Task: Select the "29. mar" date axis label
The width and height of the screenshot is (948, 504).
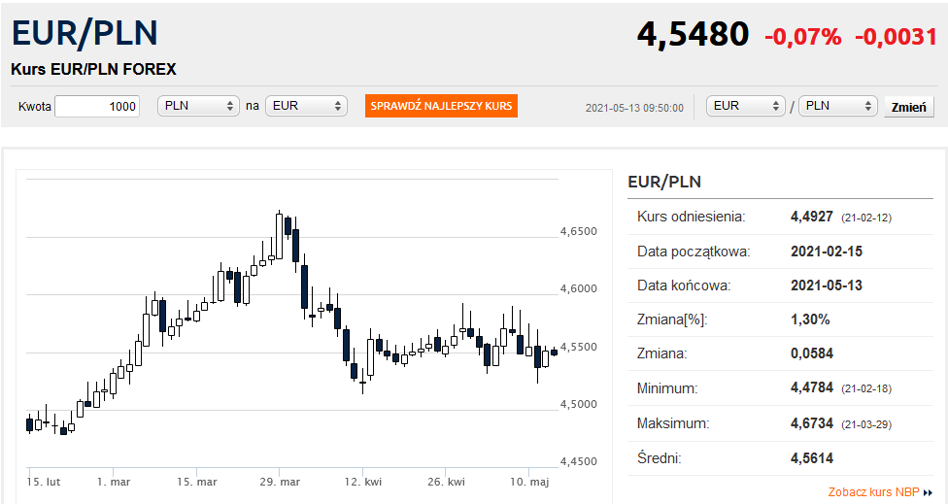Action: (280, 481)
